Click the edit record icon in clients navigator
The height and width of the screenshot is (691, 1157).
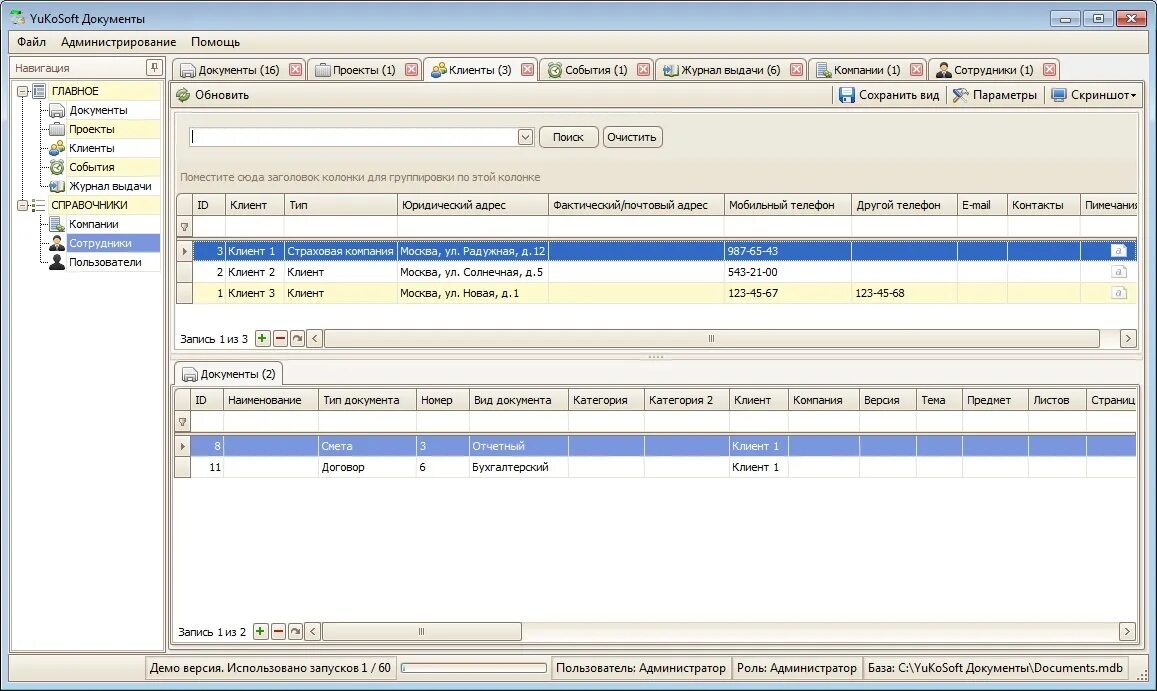[x=297, y=339]
